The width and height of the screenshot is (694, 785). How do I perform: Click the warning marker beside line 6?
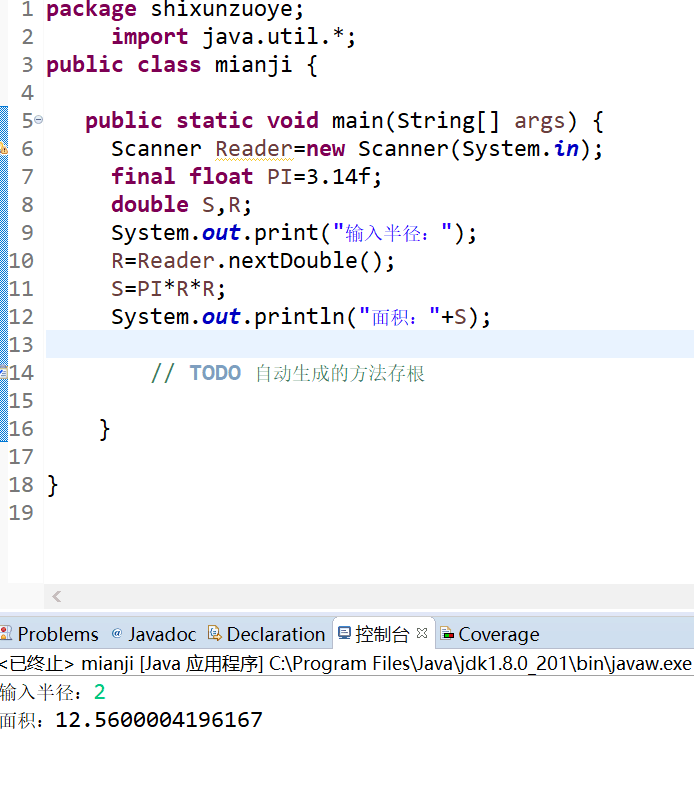tap(4, 148)
